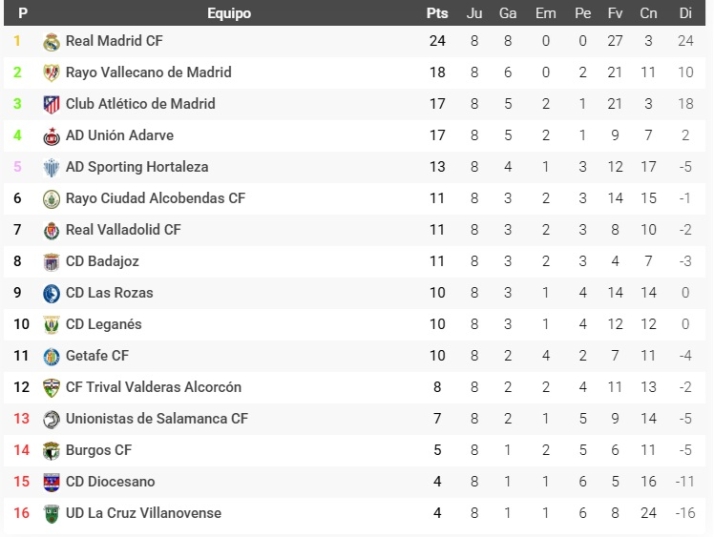Screen dimensions: 714x537
Task: Open the Unionistas de Salamanca CF link
Action: [x=156, y=418]
